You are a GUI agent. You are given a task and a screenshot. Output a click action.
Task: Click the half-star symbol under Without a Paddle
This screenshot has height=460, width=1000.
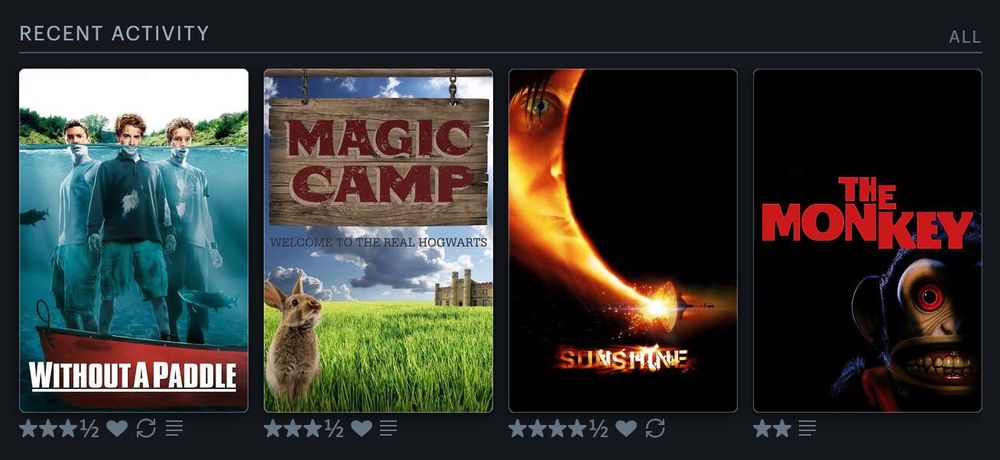[89, 428]
